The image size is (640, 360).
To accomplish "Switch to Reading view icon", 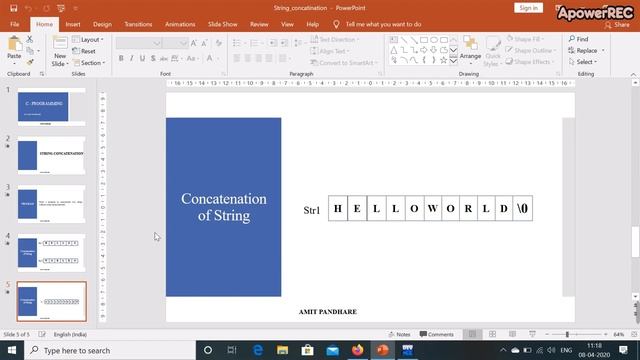I will point(512,334).
